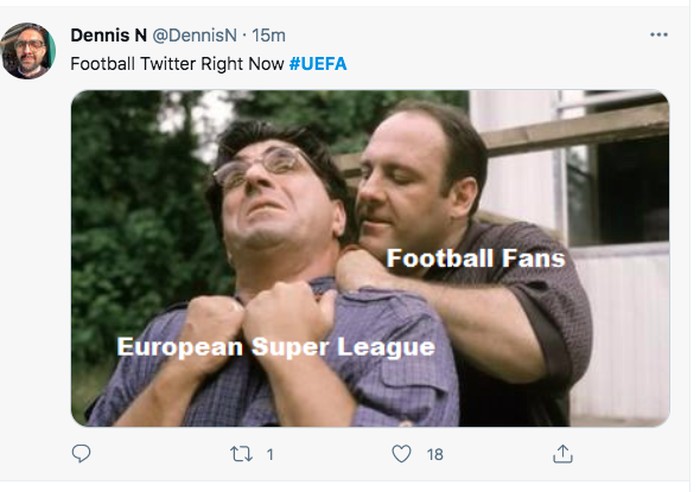Click the "Football Twitter Right Now" tweet text
This screenshot has height=492, width=700.
tap(176, 63)
